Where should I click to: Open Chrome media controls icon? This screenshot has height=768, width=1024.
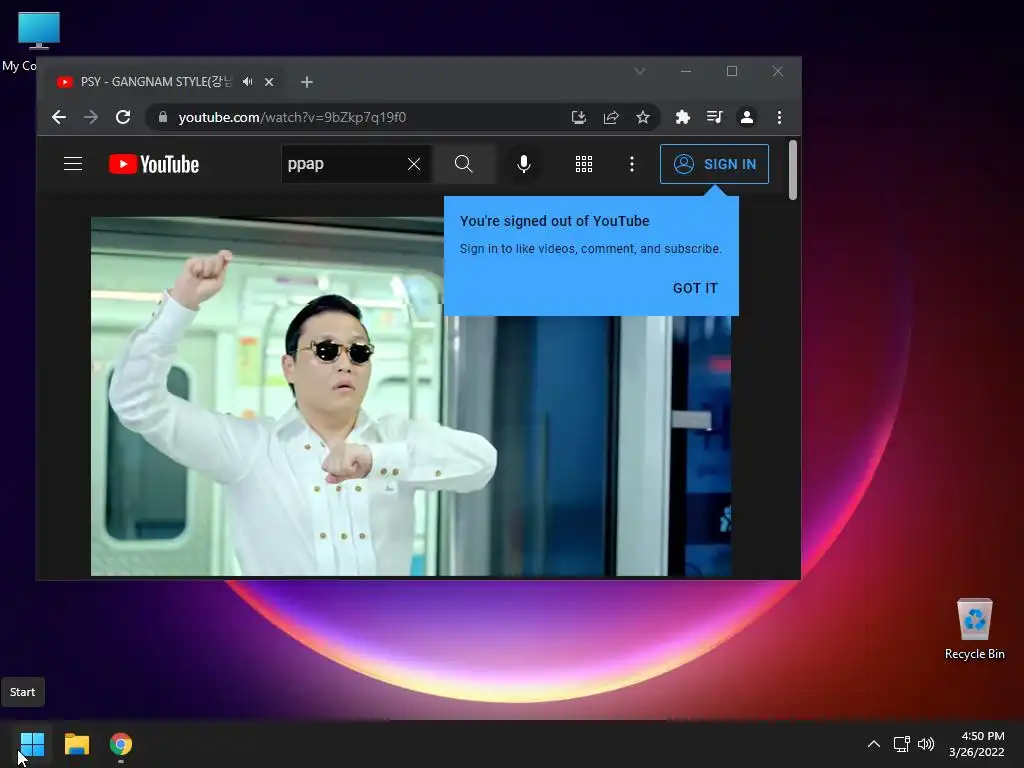tap(714, 117)
